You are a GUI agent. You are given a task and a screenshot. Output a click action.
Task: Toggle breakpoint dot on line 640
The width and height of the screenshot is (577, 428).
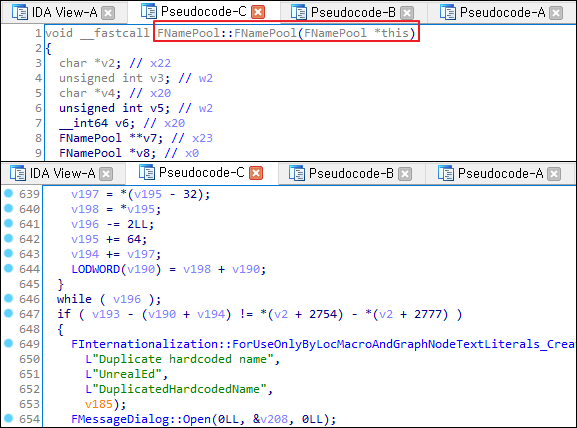click(8, 208)
